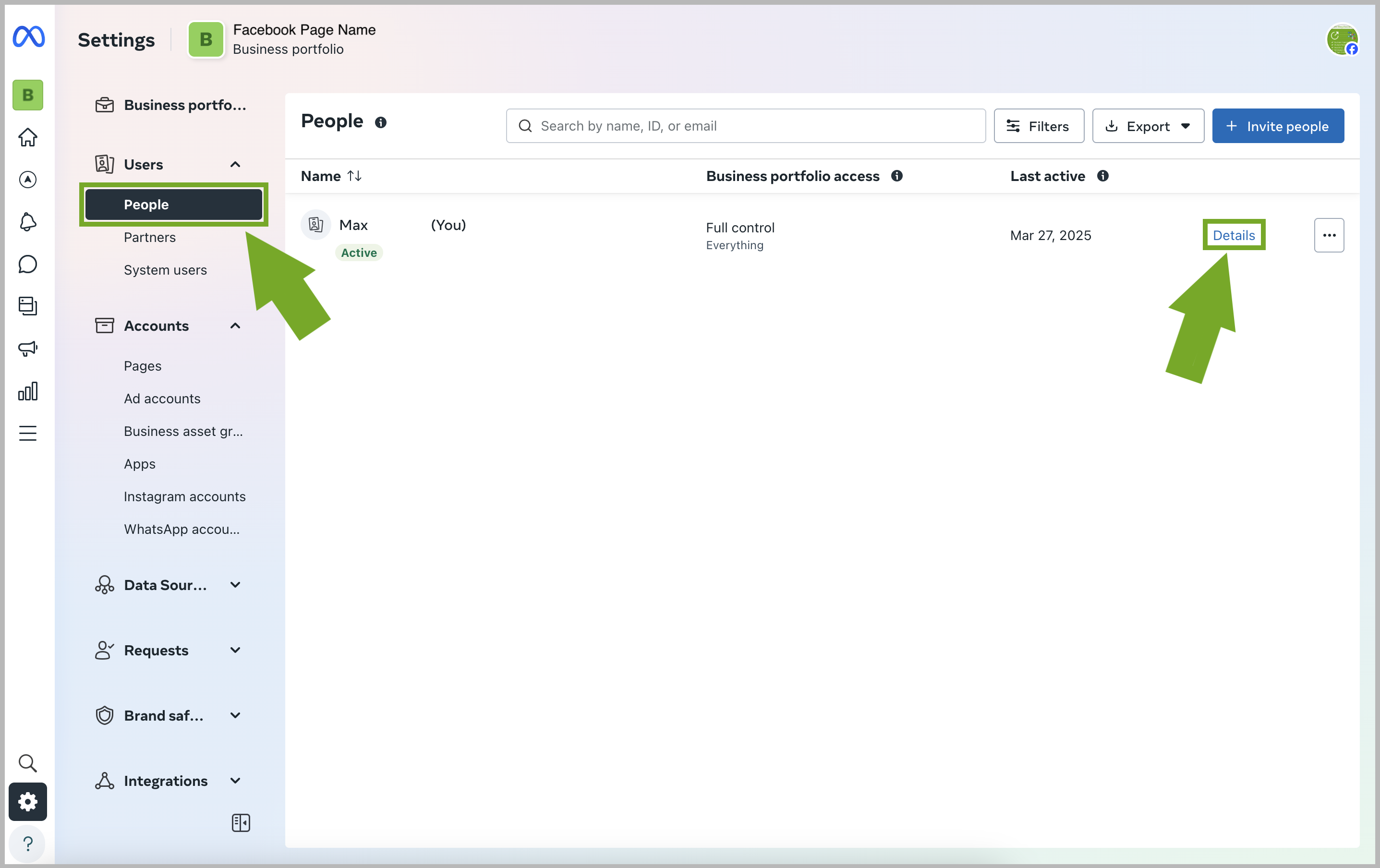Click the profile avatar at top right
Screen dimensions: 1380x868
[x=1343, y=39]
